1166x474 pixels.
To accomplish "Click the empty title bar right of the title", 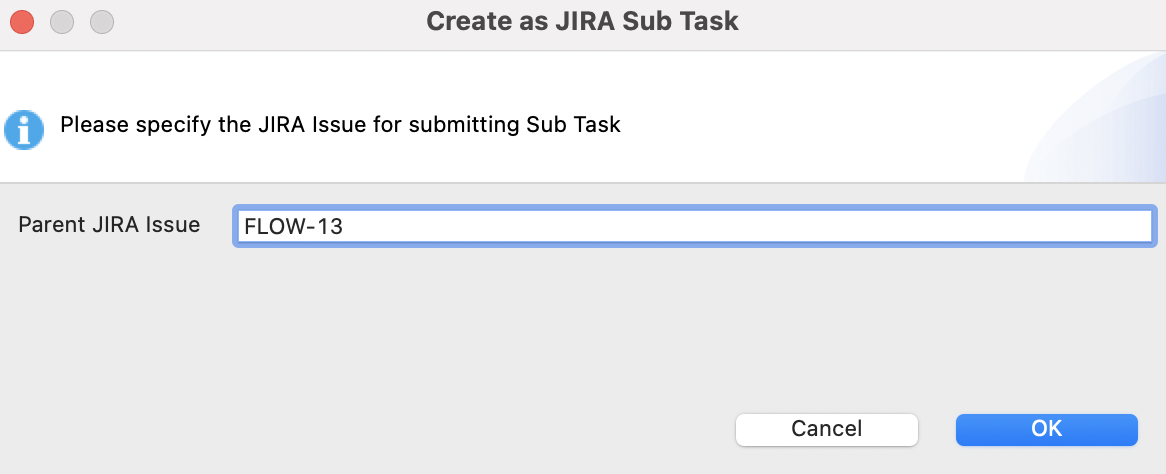I will (x=950, y=20).
